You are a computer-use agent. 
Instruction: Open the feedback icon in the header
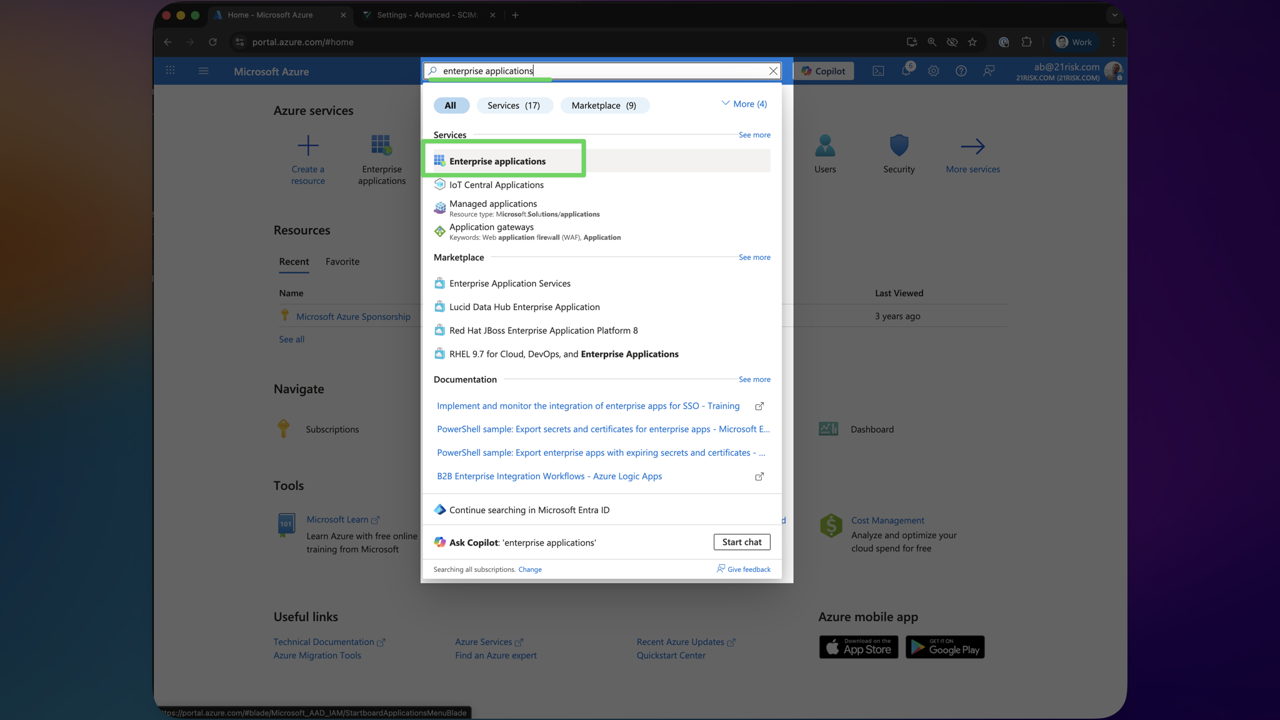click(988, 71)
